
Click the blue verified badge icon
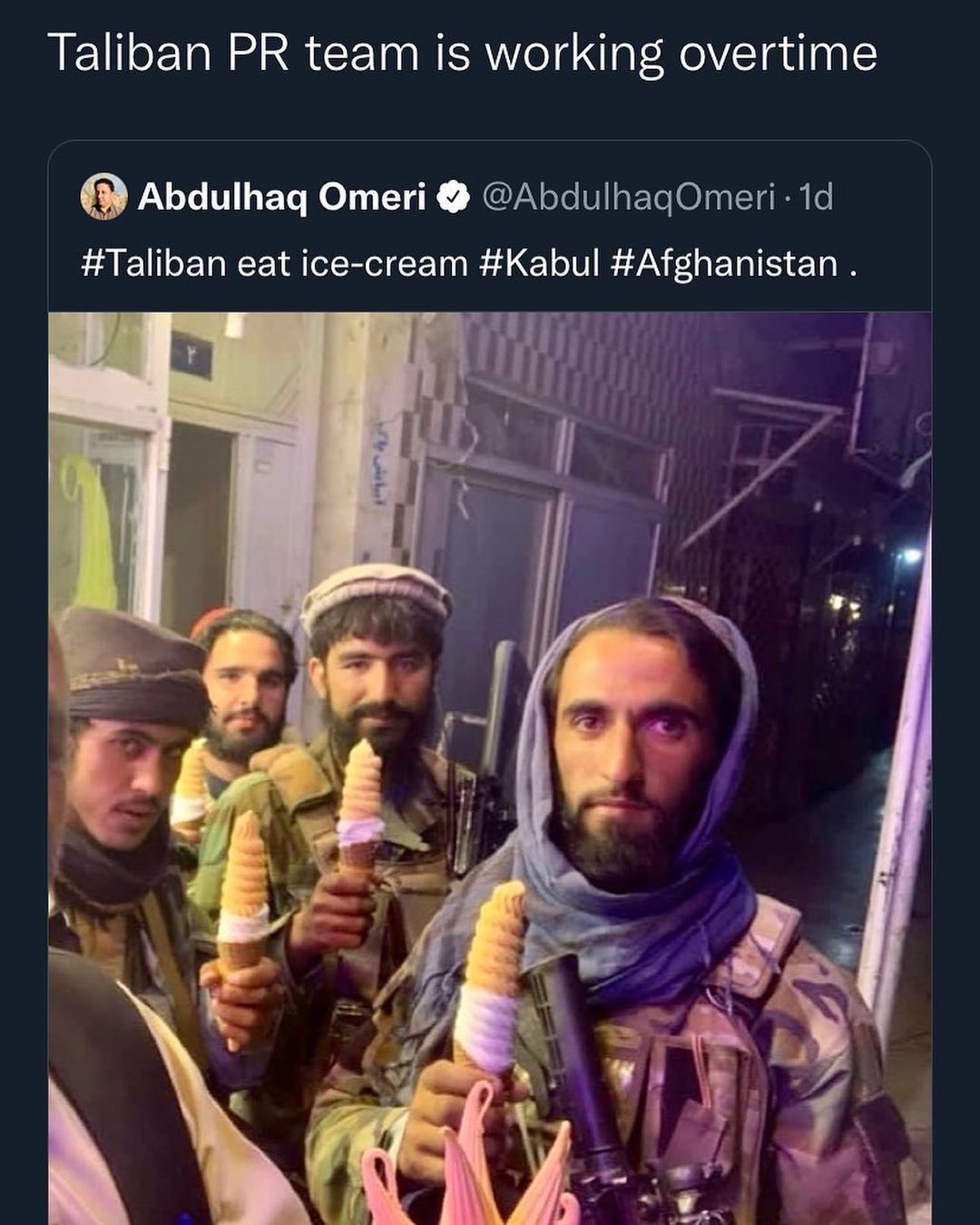point(454,197)
